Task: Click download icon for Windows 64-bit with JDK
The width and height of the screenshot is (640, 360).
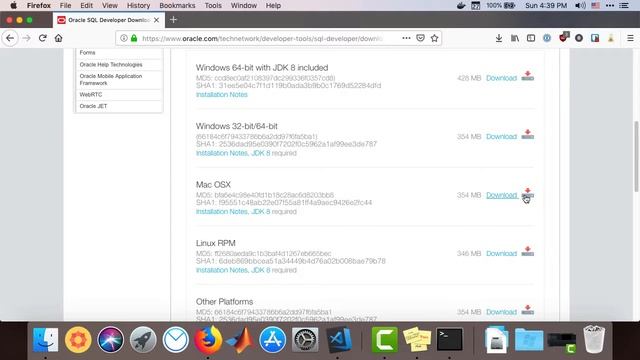Action: coord(527,76)
